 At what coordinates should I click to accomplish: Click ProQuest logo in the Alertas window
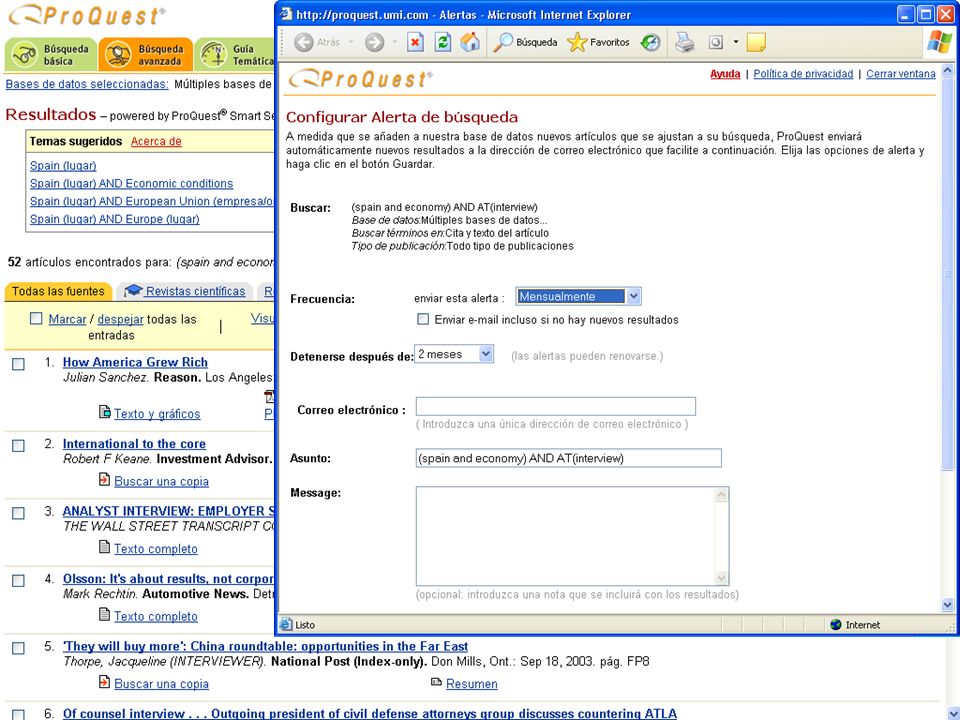point(360,79)
